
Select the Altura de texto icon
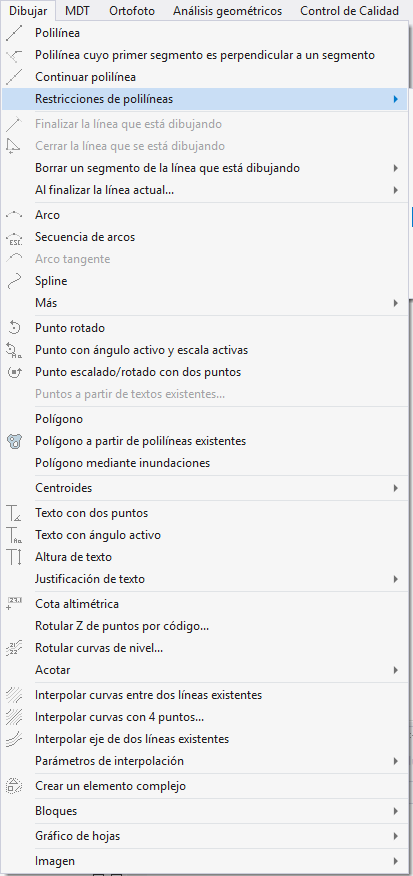click(x=14, y=557)
